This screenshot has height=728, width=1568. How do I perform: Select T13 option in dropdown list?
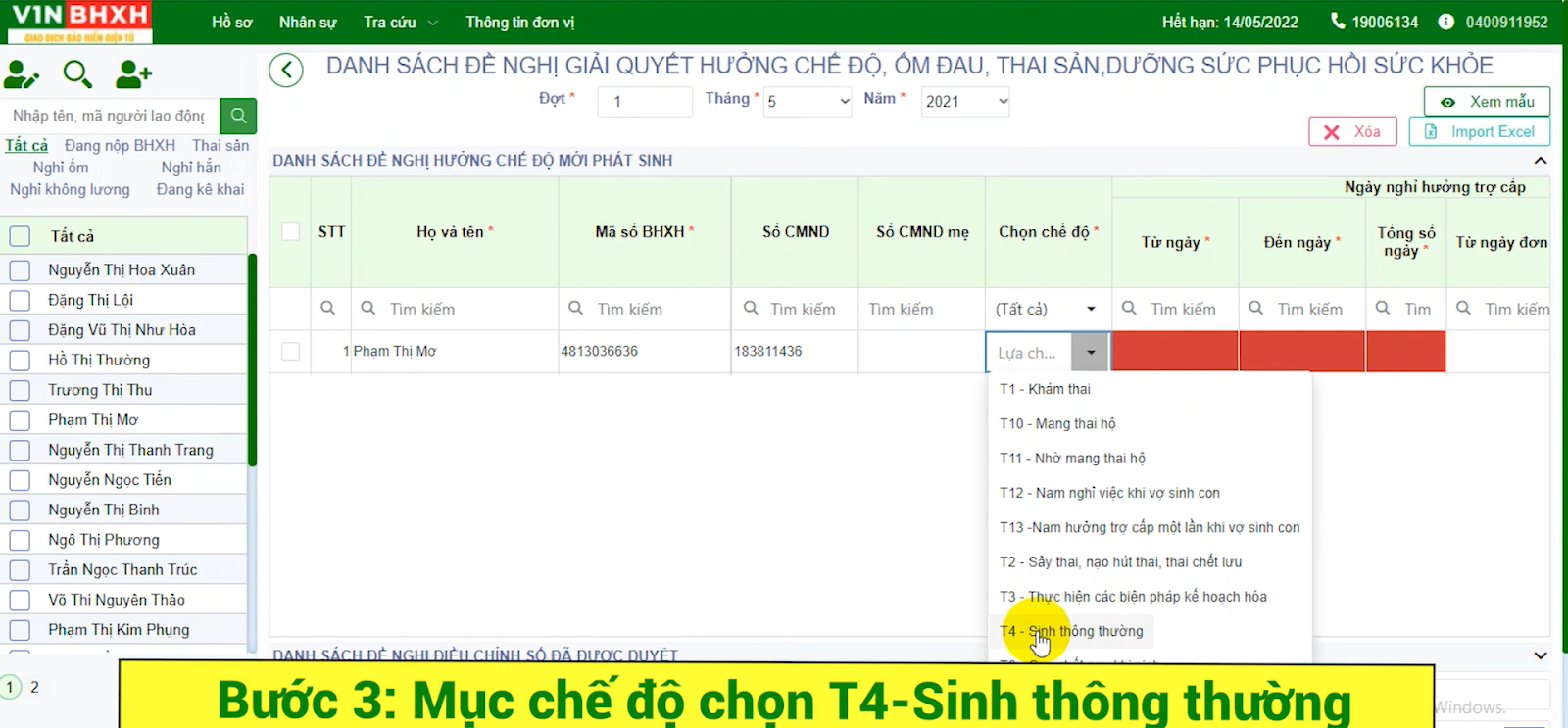click(1150, 527)
